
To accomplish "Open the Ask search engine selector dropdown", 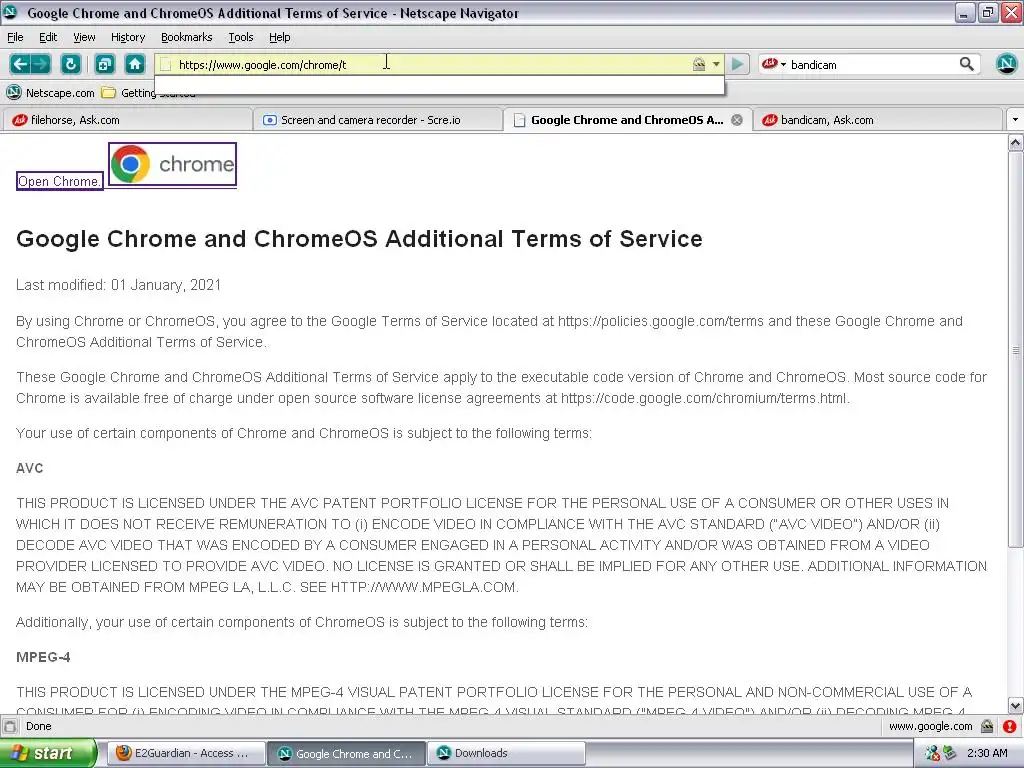I will (774, 64).
